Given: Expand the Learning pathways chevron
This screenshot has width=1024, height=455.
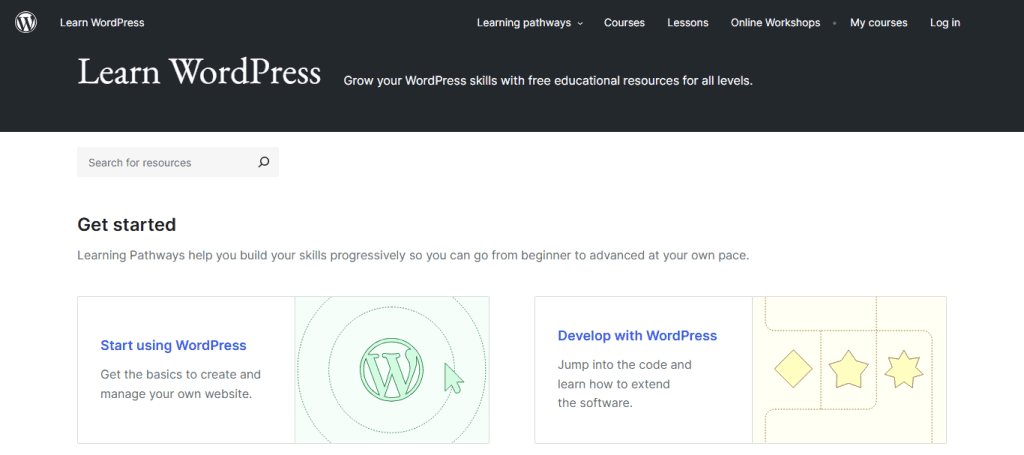Looking at the screenshot, I should tap(580, 24).
